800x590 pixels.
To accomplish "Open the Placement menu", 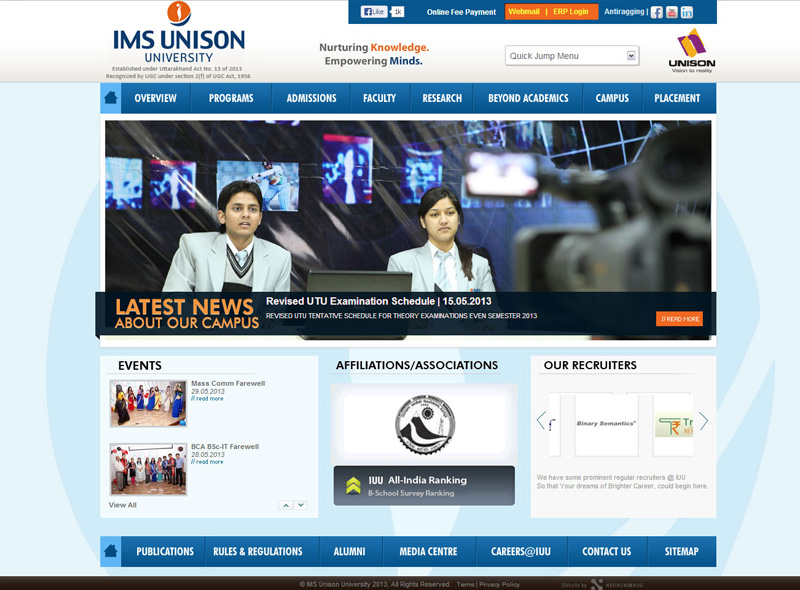I will click(678, 98).
